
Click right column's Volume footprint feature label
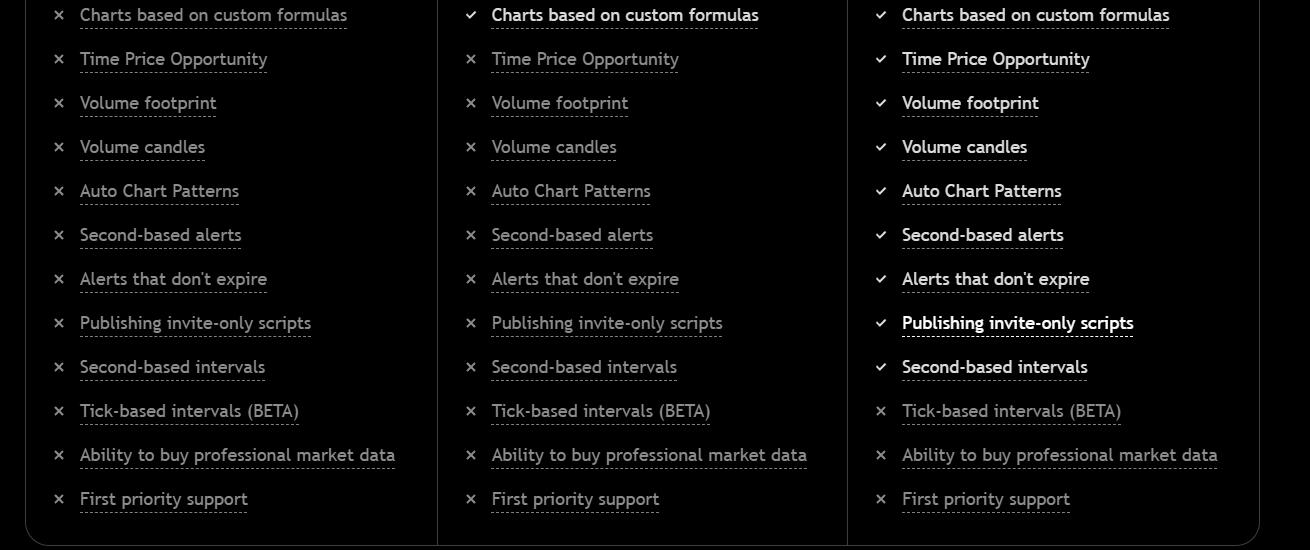click(x=970, y=103)
